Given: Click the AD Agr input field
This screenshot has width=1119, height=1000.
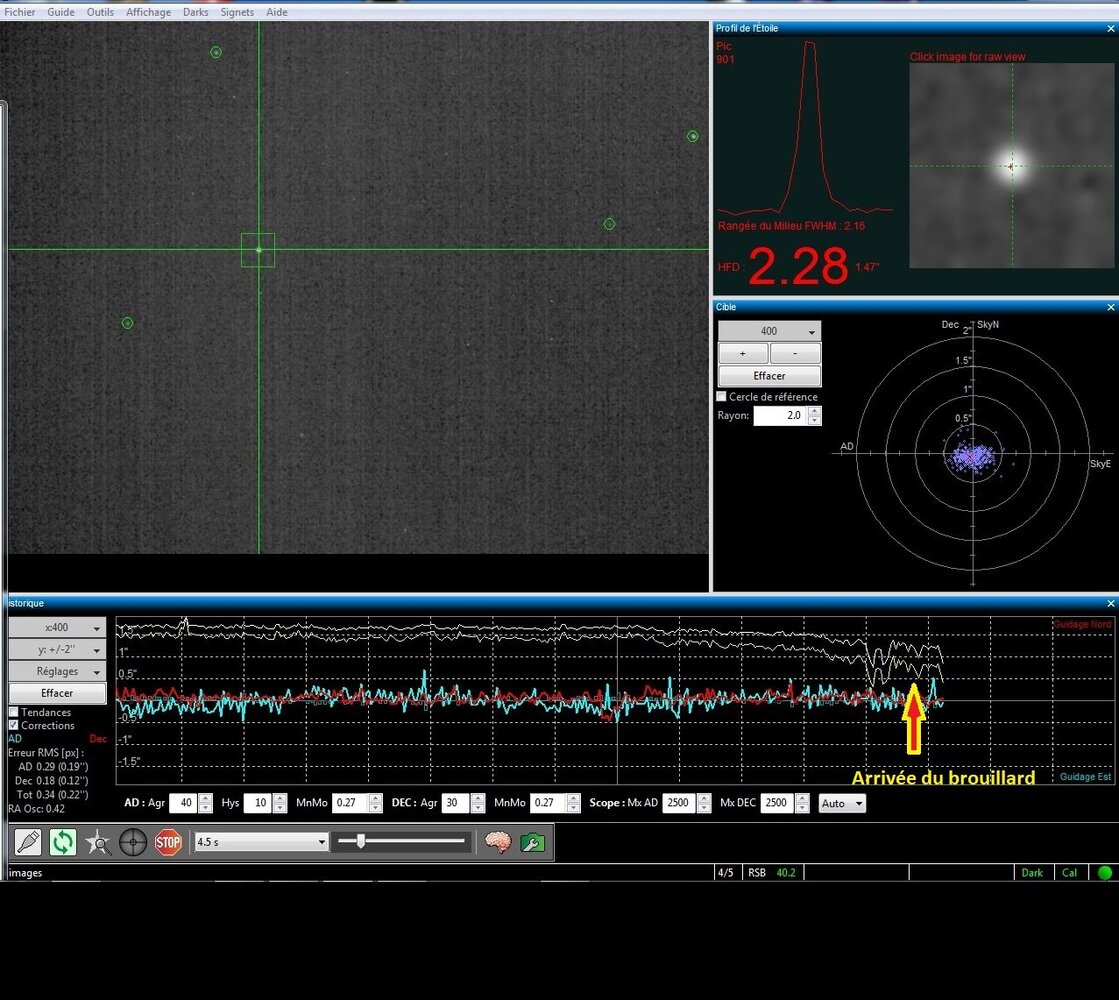Looking at the screenshot, I should [x=182, y=803].
